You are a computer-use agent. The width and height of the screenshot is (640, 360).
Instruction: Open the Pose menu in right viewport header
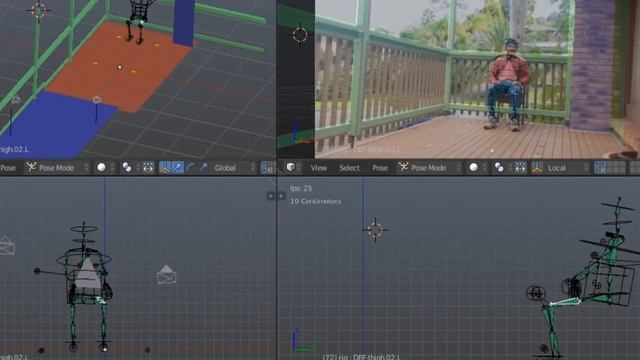pyautogui.click(x=380, y=168)
